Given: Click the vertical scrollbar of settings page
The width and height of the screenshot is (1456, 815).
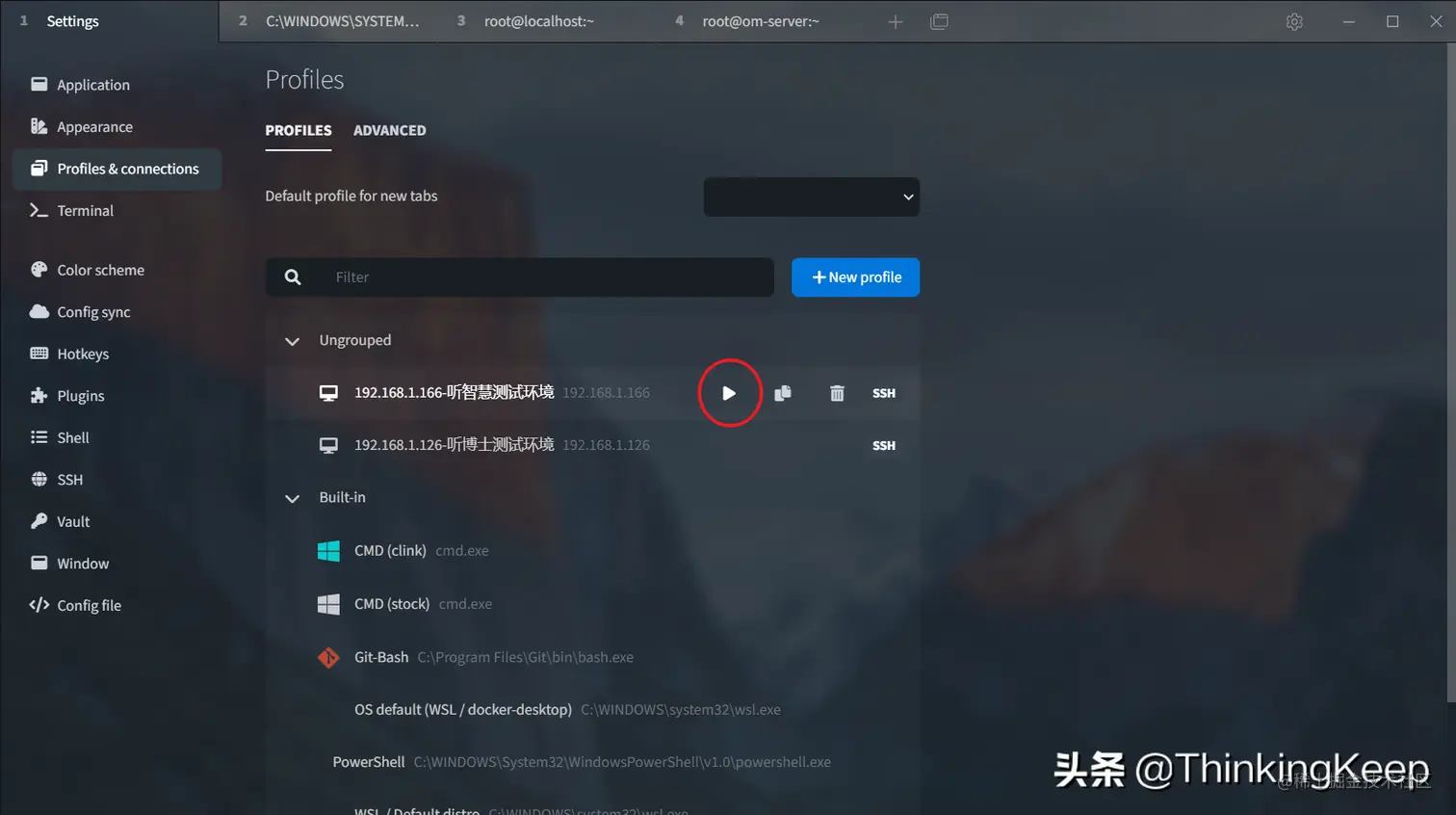Looking at the screenshot, I should click(1450, 374).
